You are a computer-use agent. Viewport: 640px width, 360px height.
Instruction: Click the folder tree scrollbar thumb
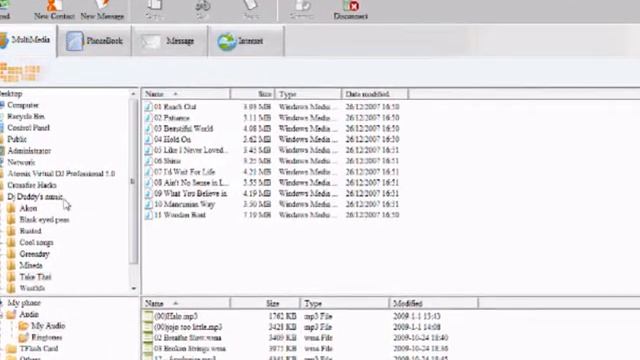(x=133, y=181)
